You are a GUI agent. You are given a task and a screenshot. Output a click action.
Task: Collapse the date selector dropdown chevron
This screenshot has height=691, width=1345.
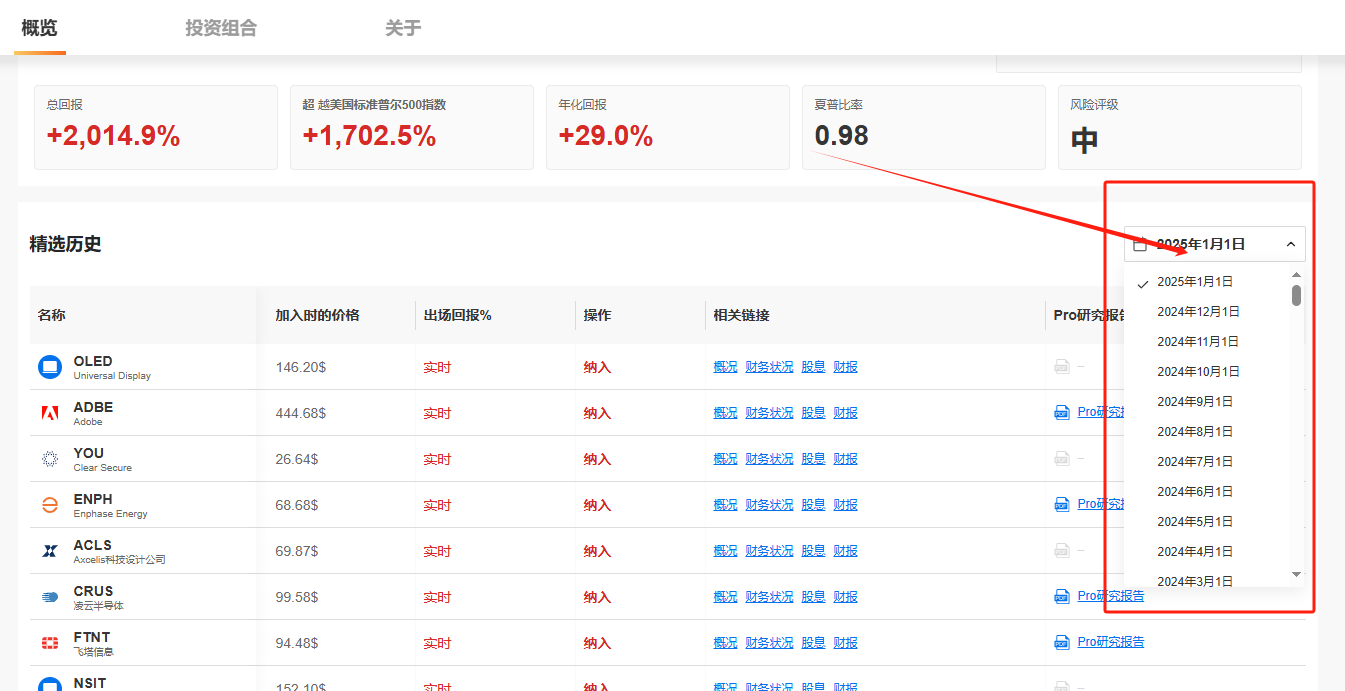[x=1290, y=244]
